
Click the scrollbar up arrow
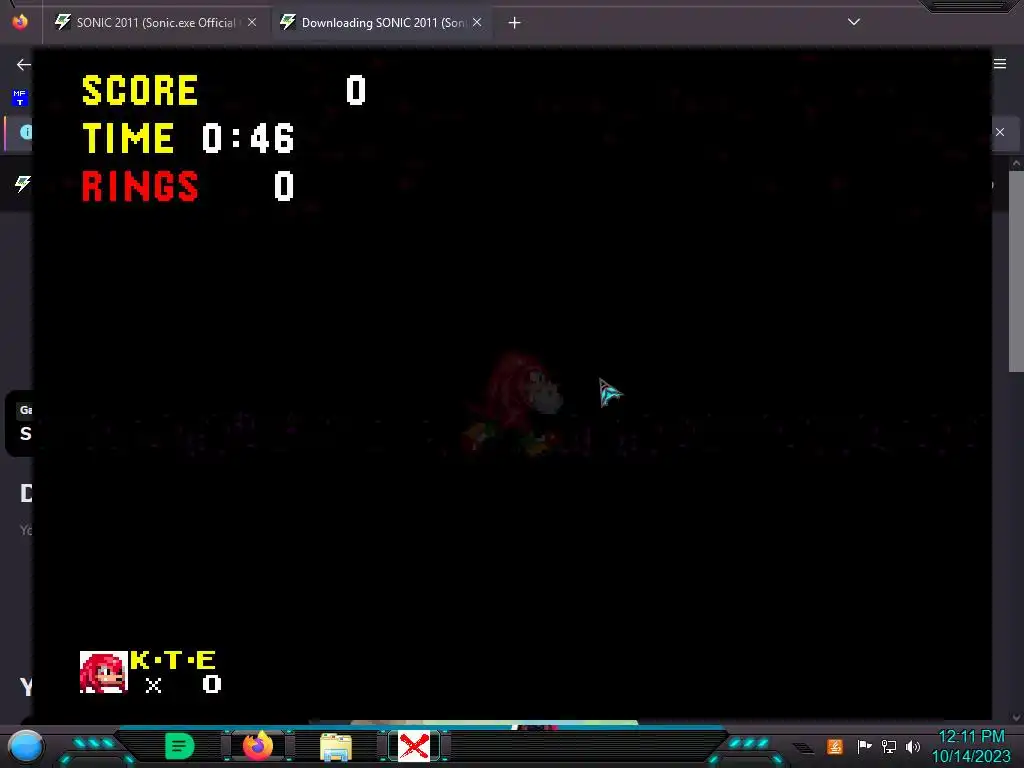pyautogui.click(x=1016, y=163)
